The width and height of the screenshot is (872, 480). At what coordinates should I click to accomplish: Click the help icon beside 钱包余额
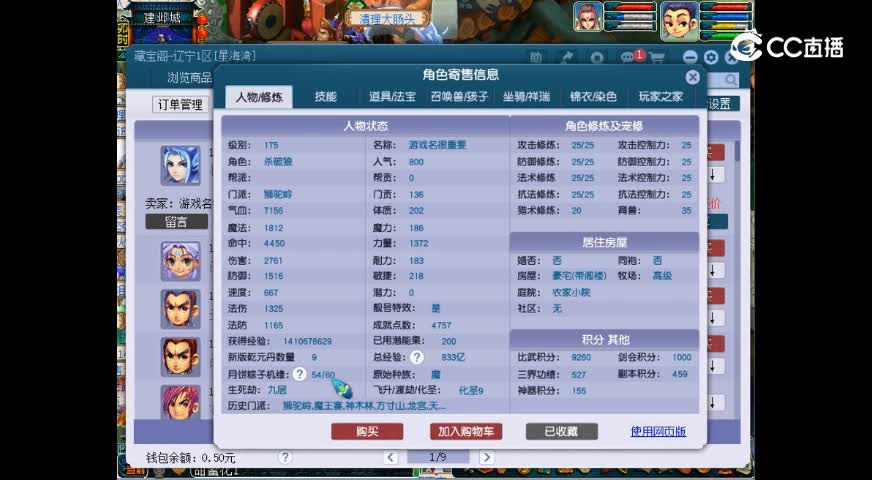(285, 457)
